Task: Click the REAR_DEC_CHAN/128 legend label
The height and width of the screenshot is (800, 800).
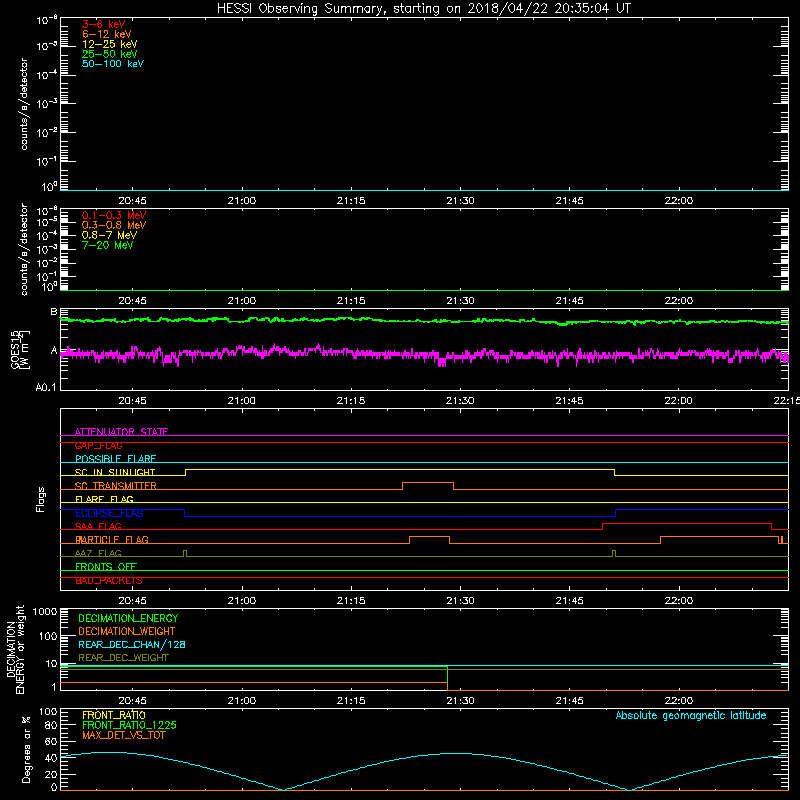Action: 132,644
